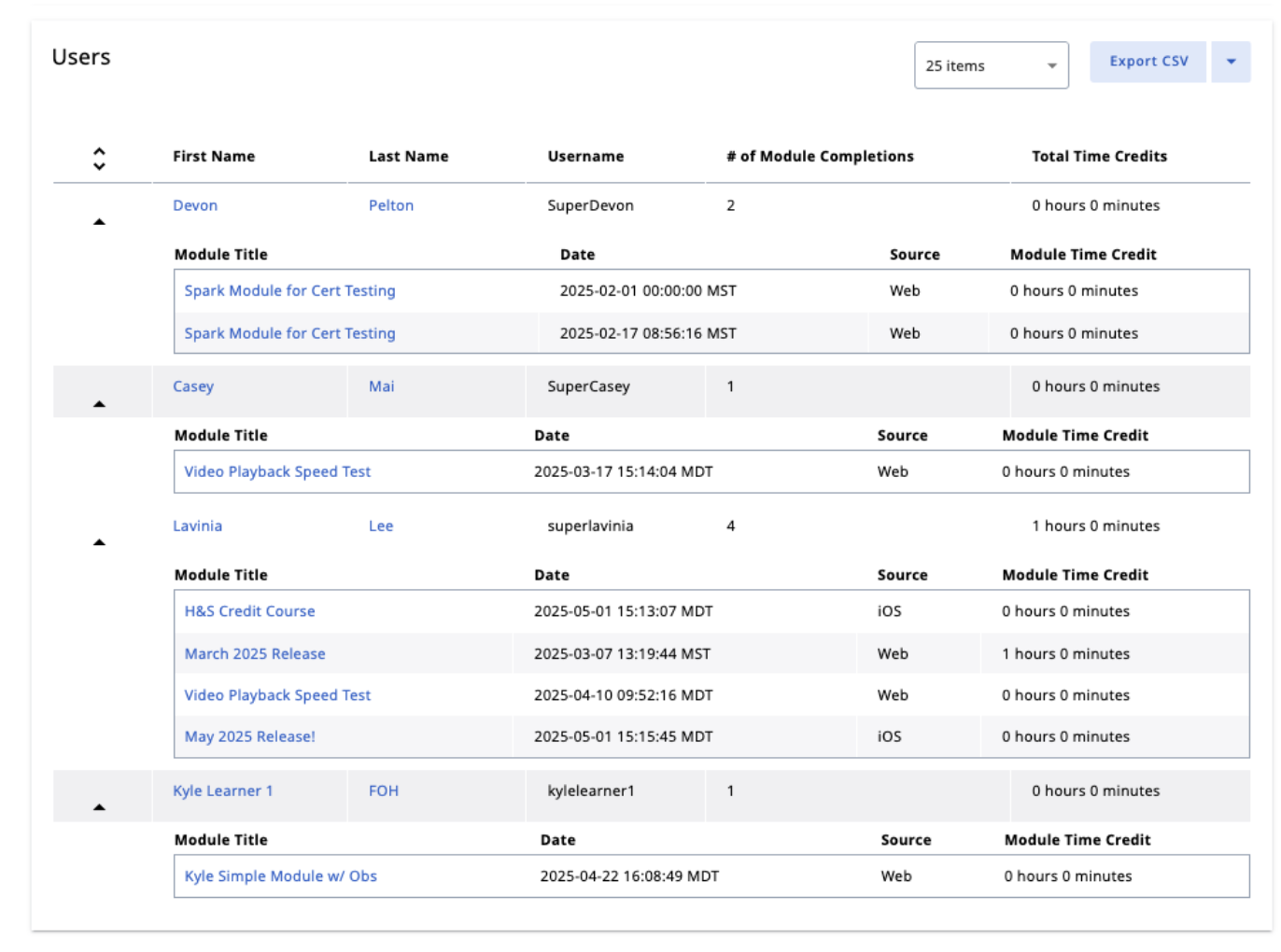The image size is (1281, 952).
Task: Open Devon first name link
Action: click(x=195, y=205)
